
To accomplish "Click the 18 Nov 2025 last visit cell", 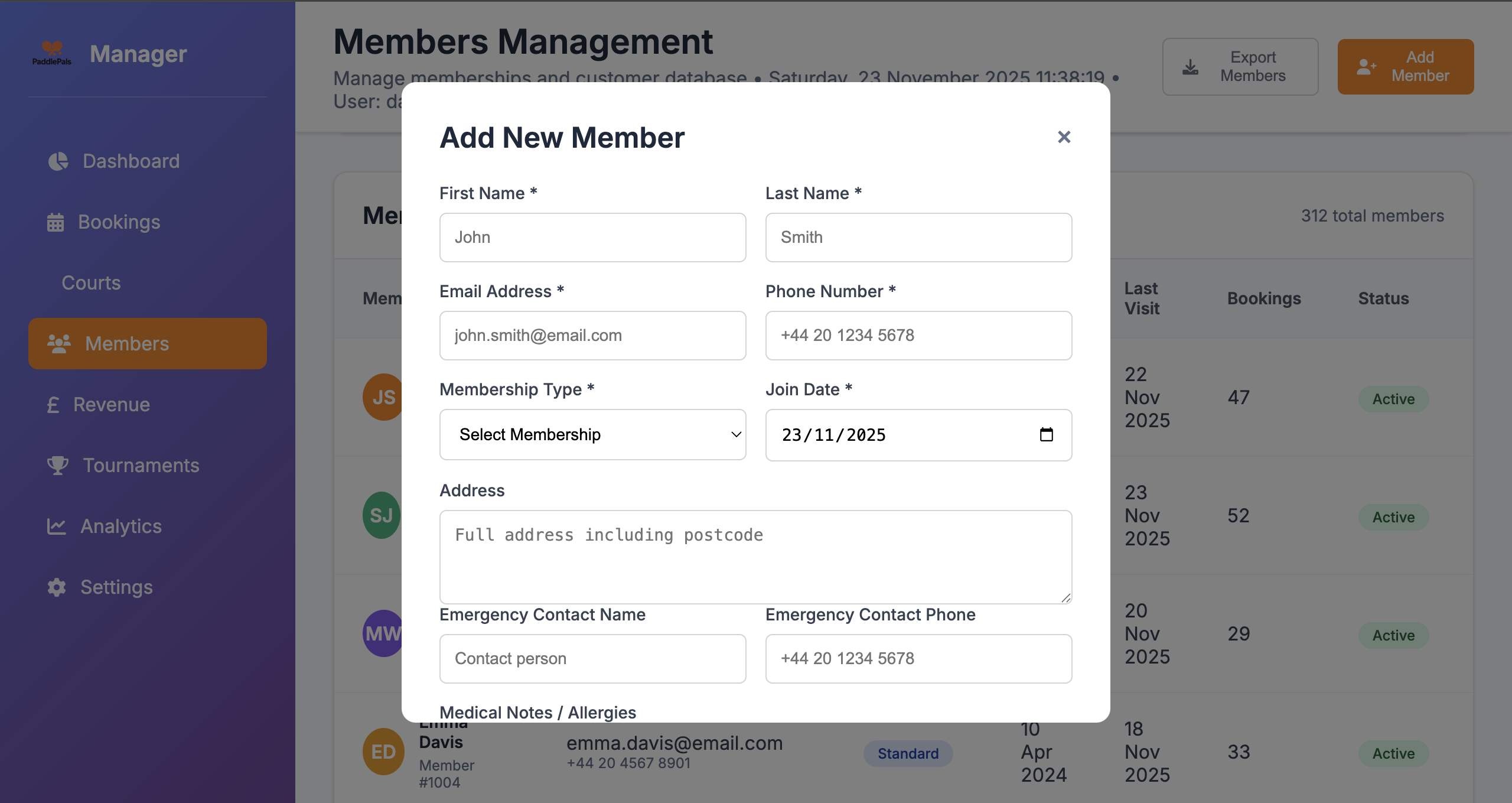I will [x=1147, y=752].
